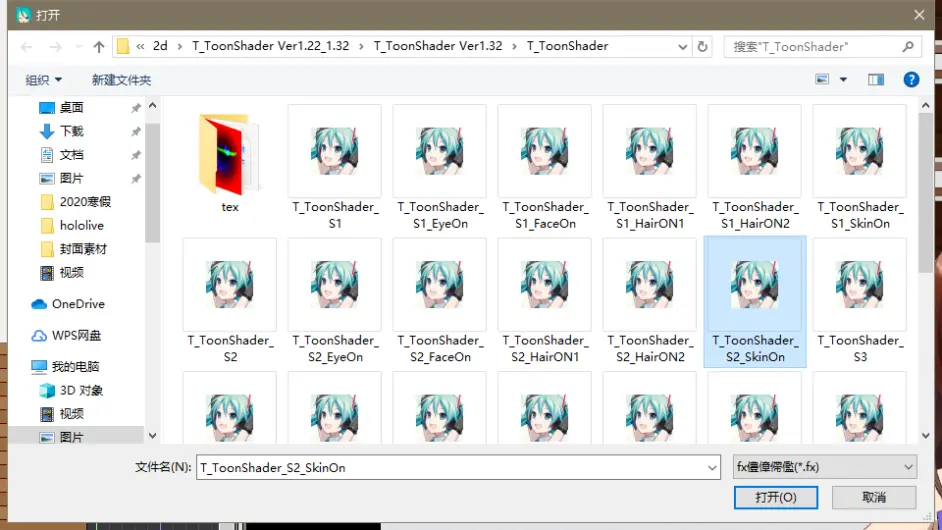942x530 pixels.
Task: Open the 2020寒假 folder in sidebar
Action: (x=85, y=202)
